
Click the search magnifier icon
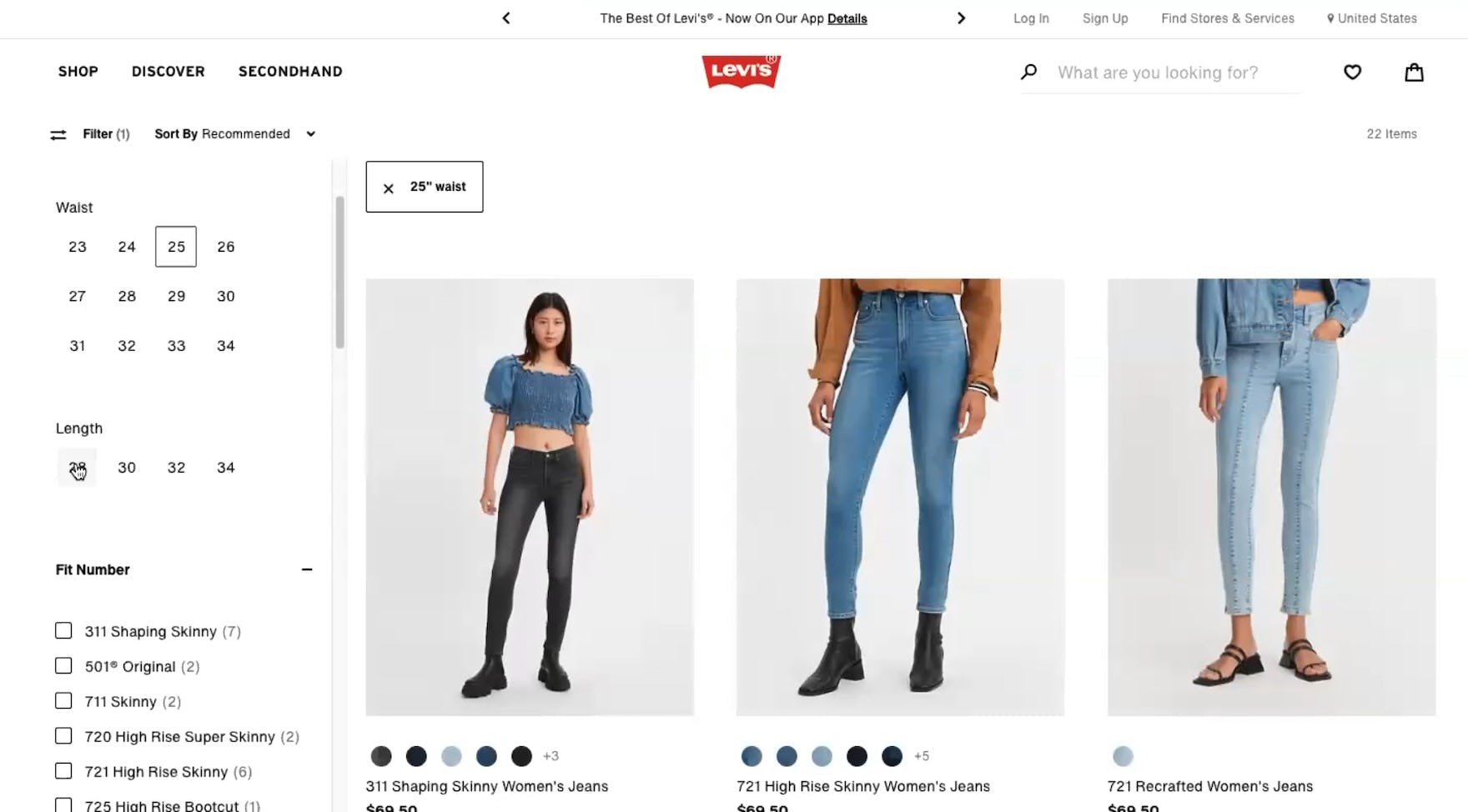coord(1029,73)
